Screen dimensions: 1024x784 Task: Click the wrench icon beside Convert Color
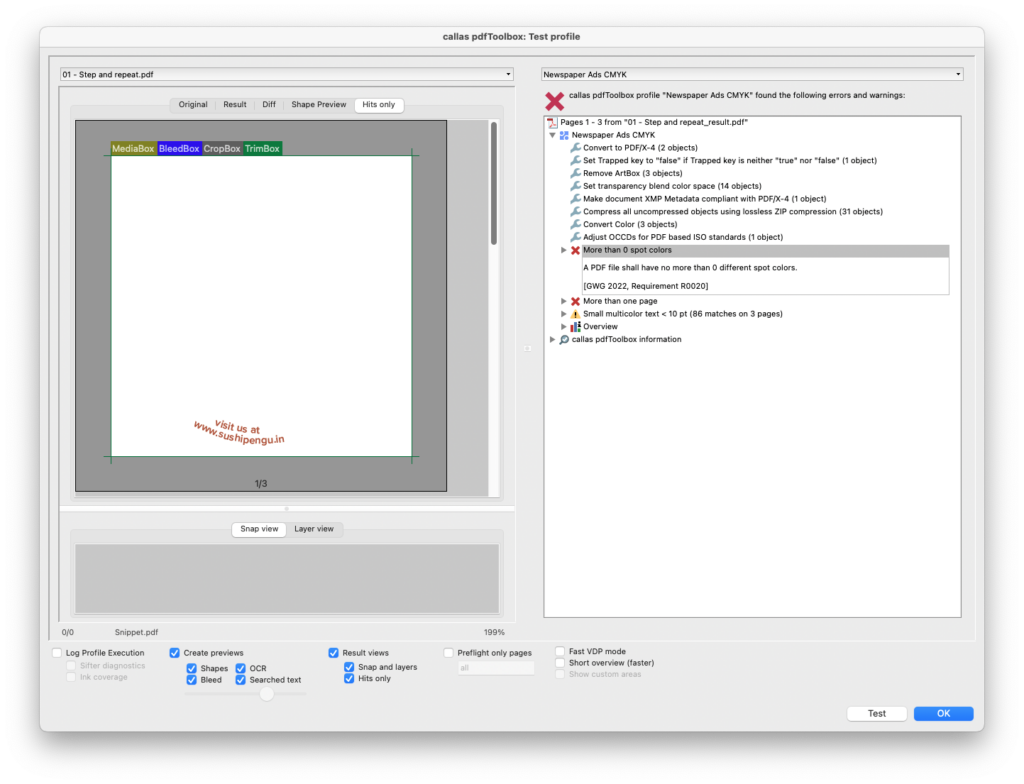[x=576, y=224]
